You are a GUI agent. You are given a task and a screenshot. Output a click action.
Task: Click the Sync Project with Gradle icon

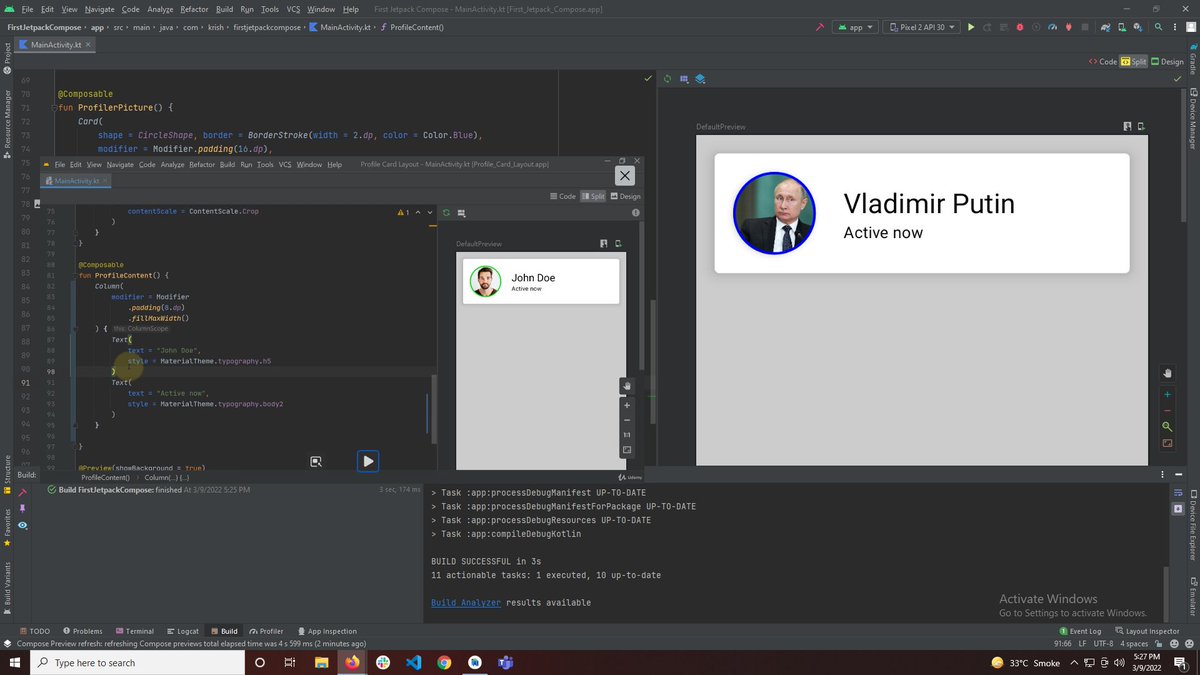pos(1105,27)
